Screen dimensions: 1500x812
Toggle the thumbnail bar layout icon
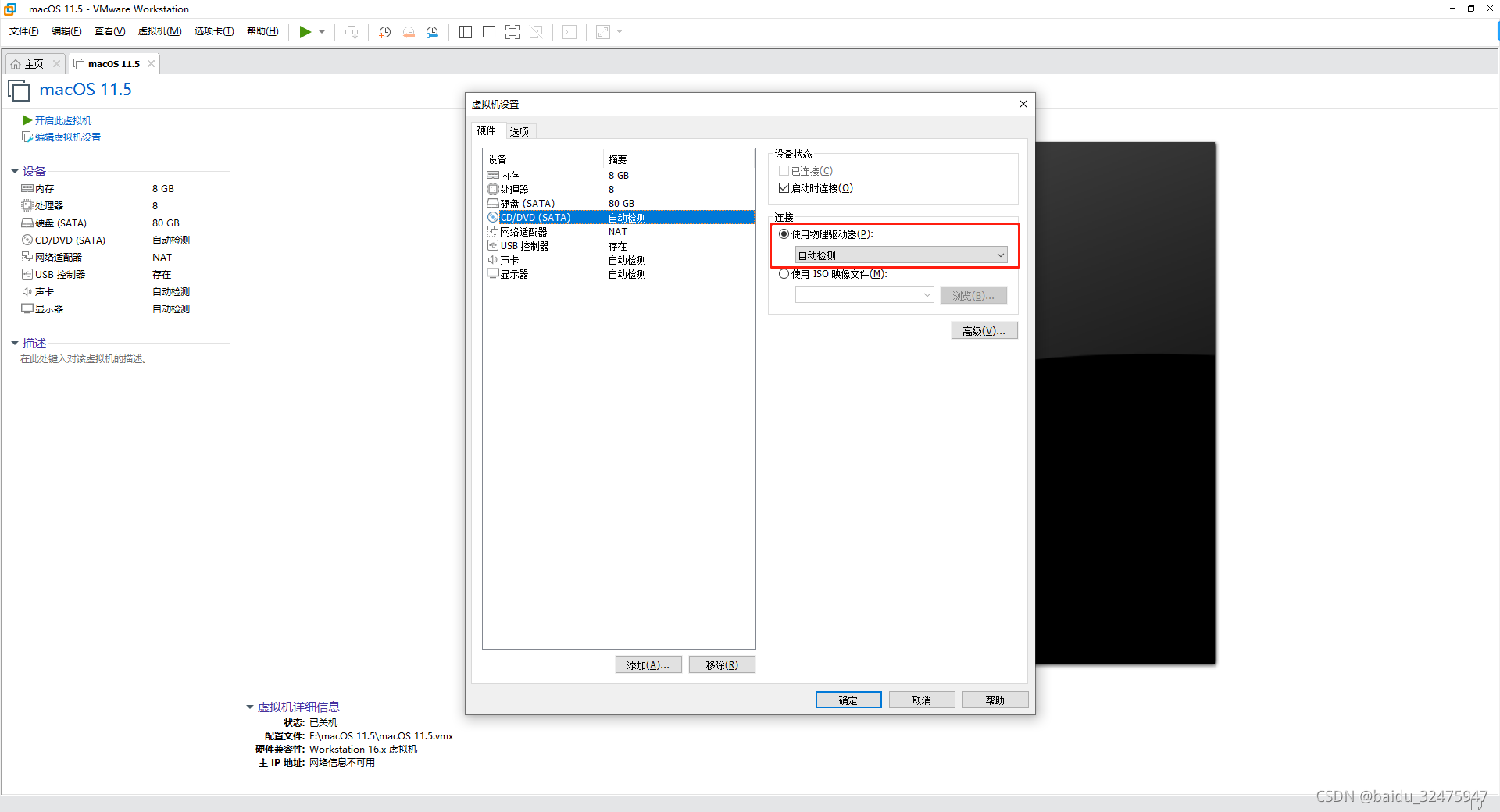tap(489, 32)
